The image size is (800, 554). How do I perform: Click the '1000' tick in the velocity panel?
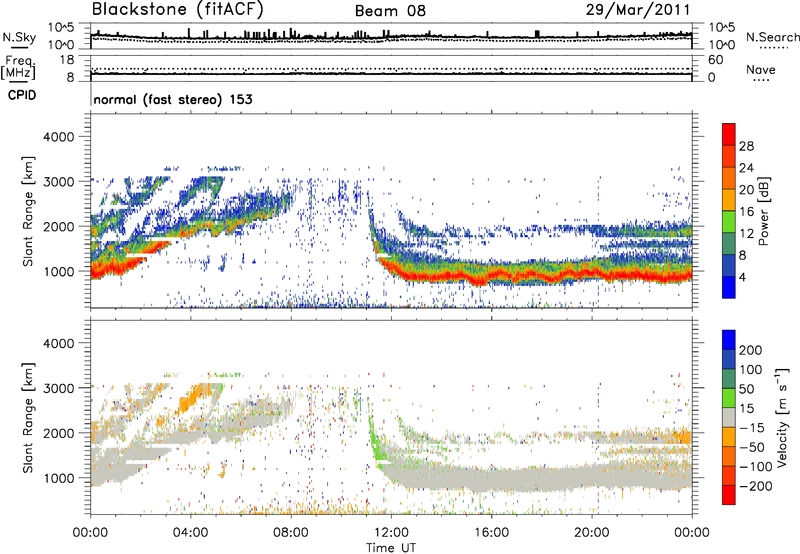58,478
